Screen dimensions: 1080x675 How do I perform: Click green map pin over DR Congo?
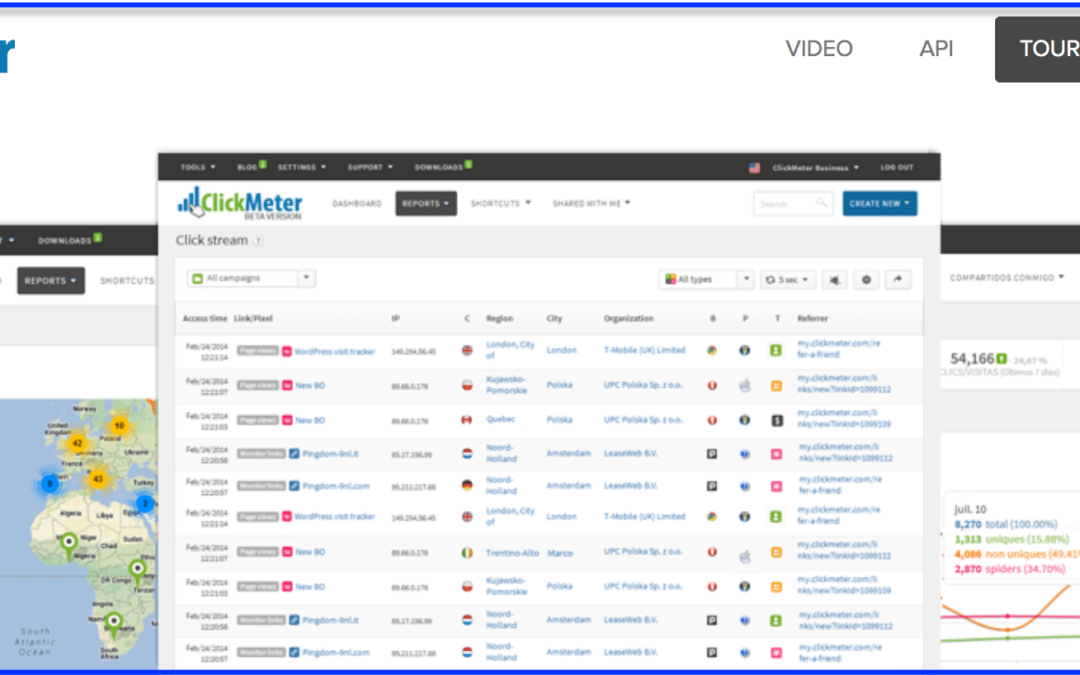[137, 572]
